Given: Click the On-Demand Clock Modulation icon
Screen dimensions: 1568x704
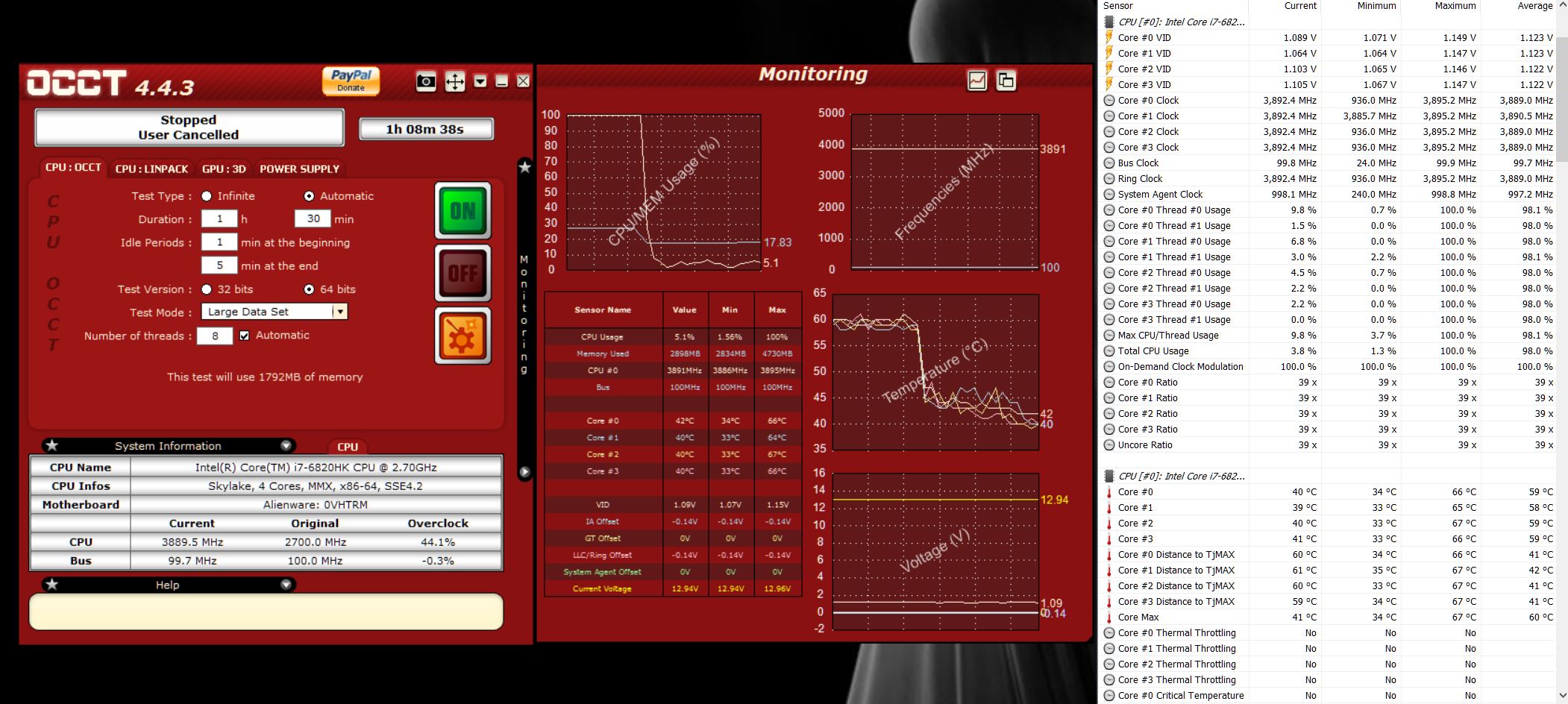Looking at the screenshot, I should (1109, 367).
